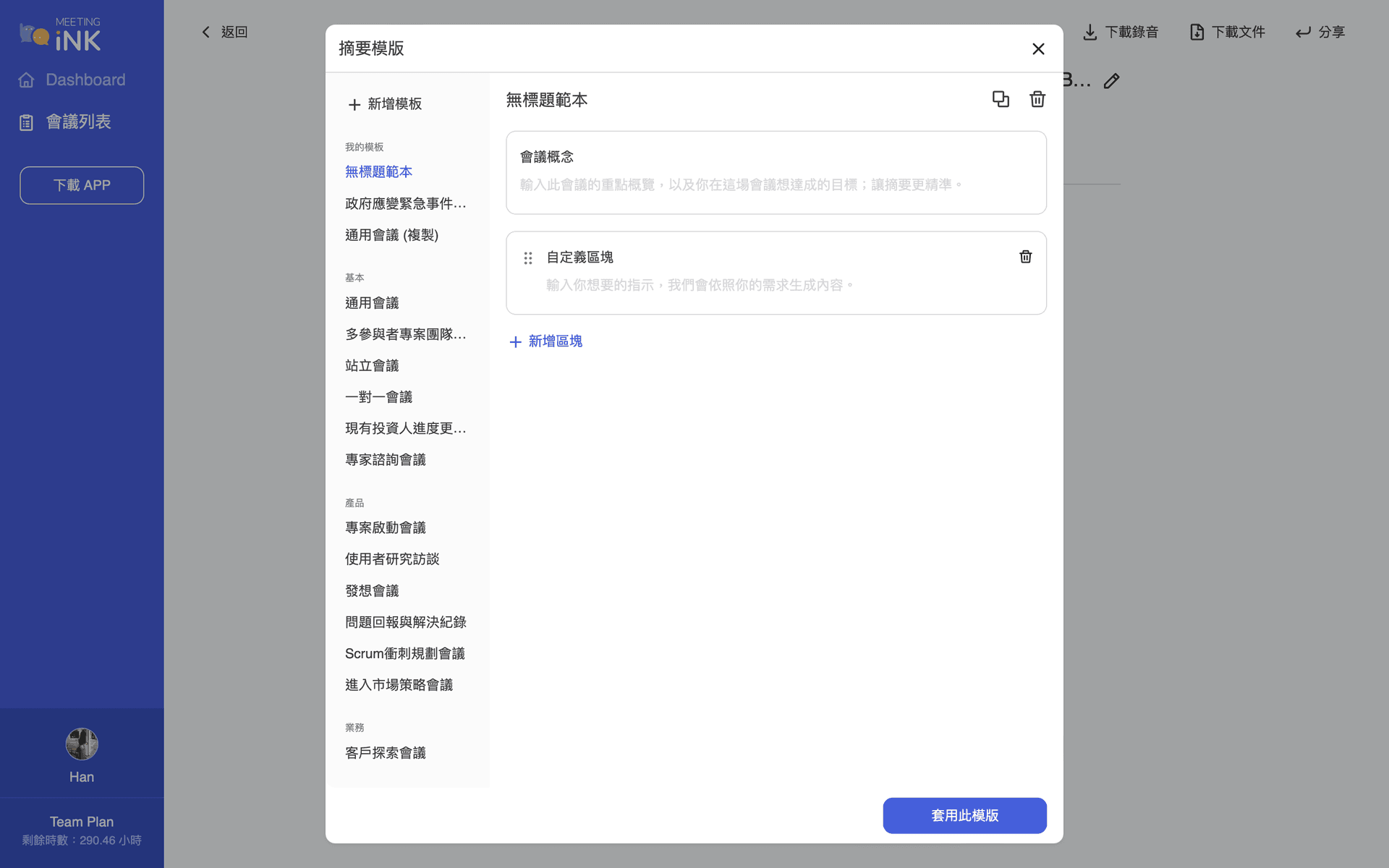Delete 無標題範本 with the trash icon
The height and width of the screenshot is (868, 1389).
pos(1037,99)
